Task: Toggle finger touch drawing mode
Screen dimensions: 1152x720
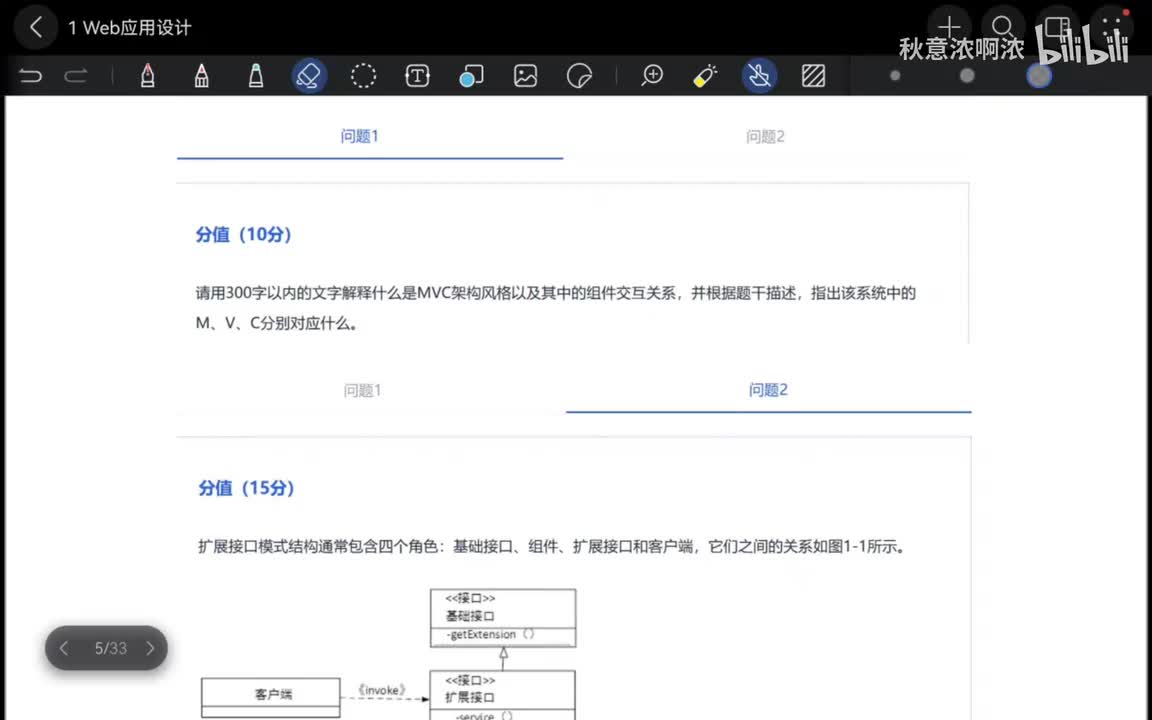Action: 760,76
